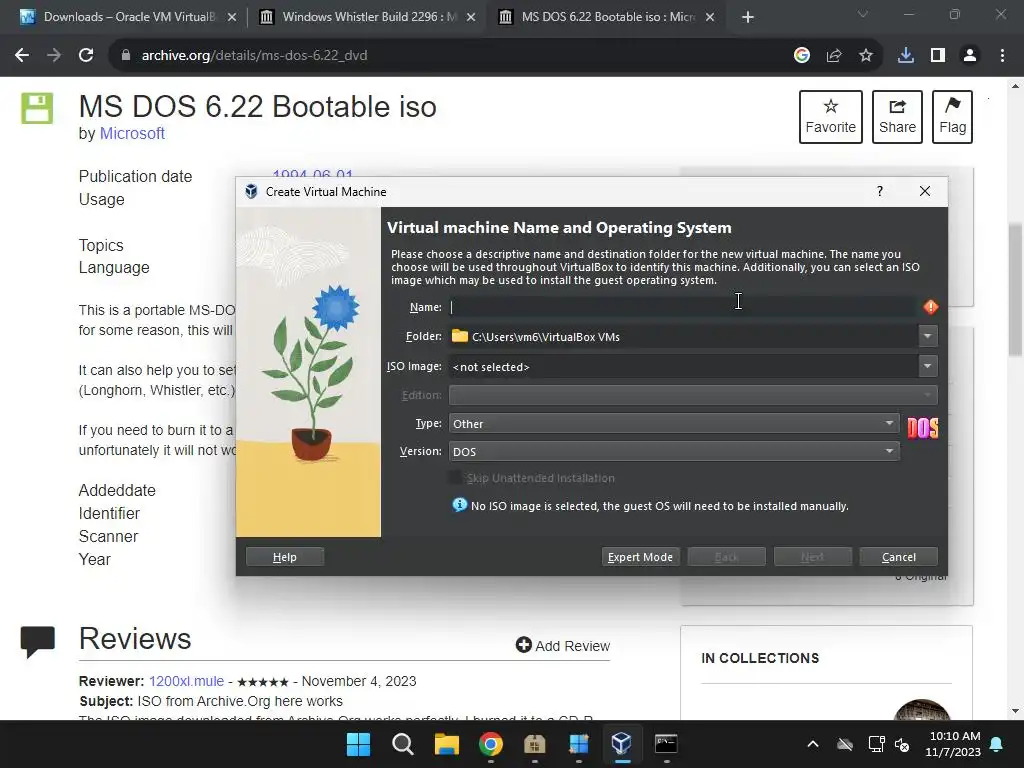The image size is (1024, 768).
Task: Click the browser forward arrow
Action: click(x=54, y=56)
